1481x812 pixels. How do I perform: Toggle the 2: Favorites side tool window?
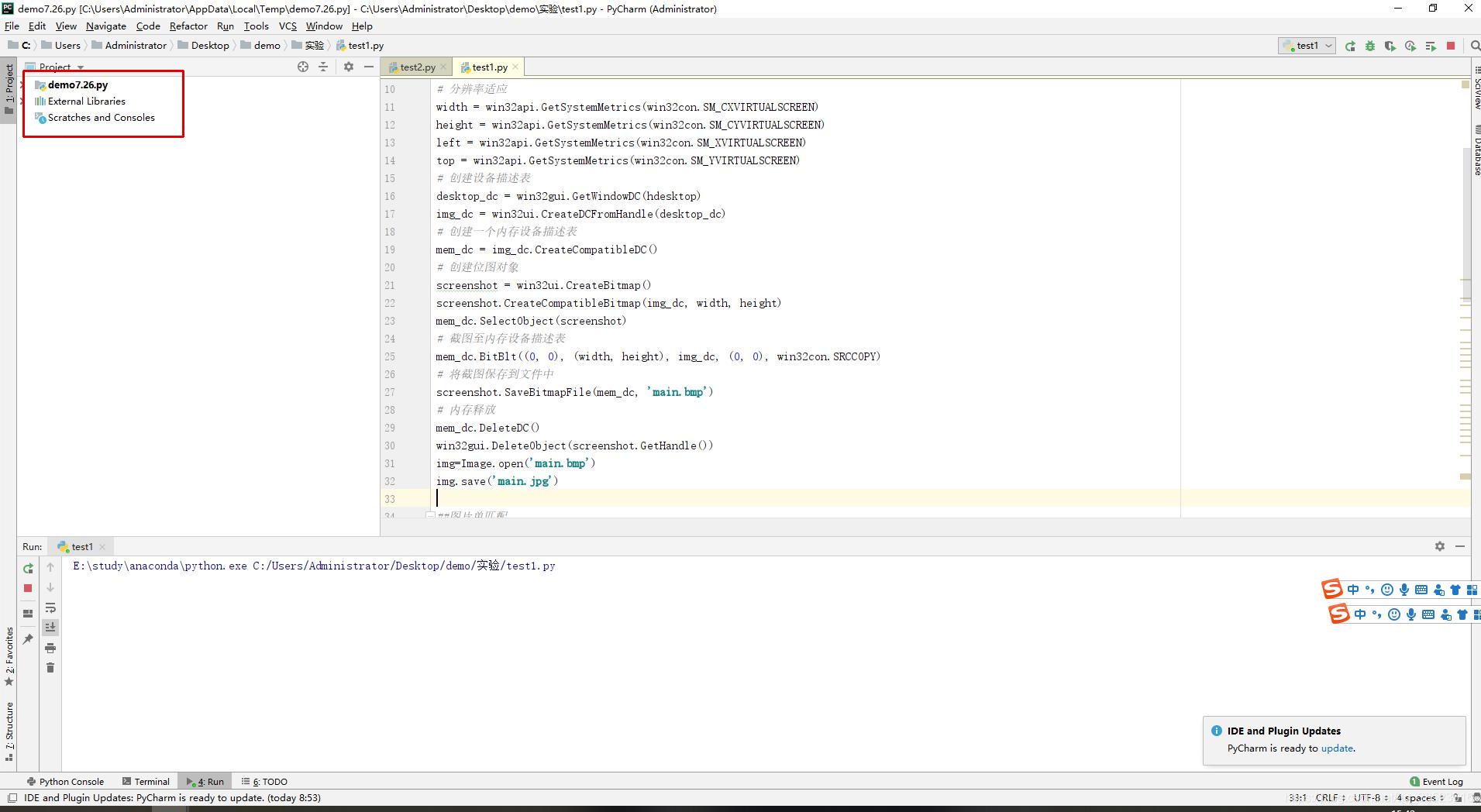pos(9,657)
